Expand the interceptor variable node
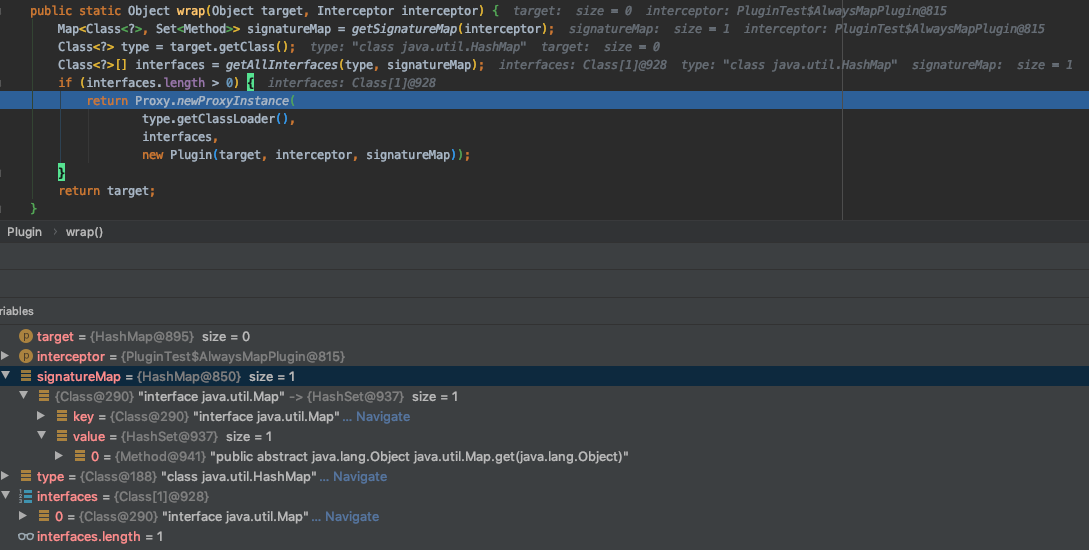Screen dimensions: 1089x550 coord(5,356)
